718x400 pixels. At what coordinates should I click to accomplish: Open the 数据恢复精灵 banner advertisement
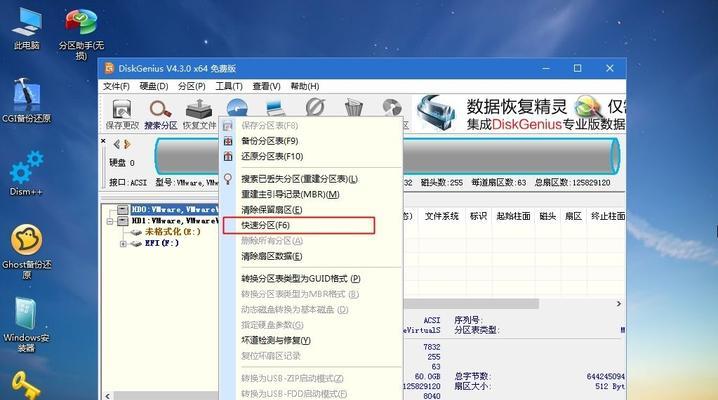pos(521,114)
